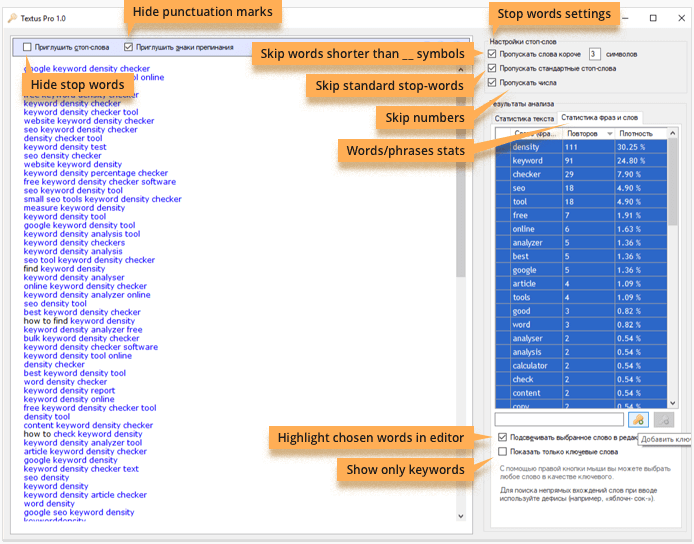Click the line 'seo tool keyword density checker'
The height and width of the screenshot is (544, 694).
89,260
